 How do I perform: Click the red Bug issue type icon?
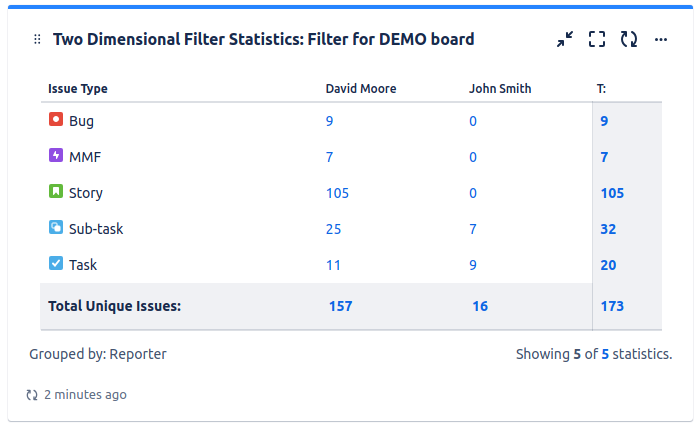pyautogui.click(x=56, y=119)
